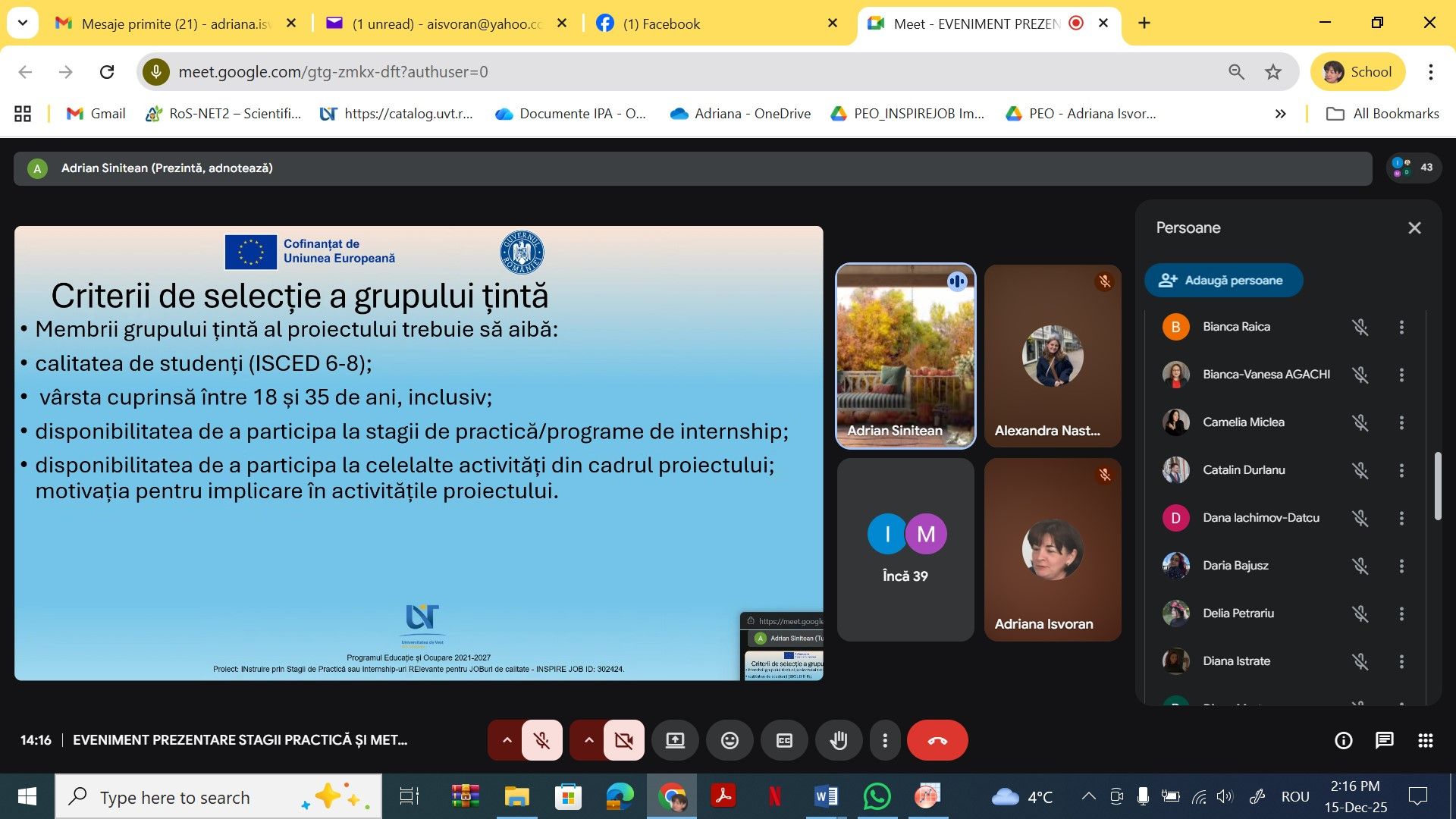This screenshot has width=1456, height=819.
Task: Switch to the Facebook browser tab
Action: 661,24
